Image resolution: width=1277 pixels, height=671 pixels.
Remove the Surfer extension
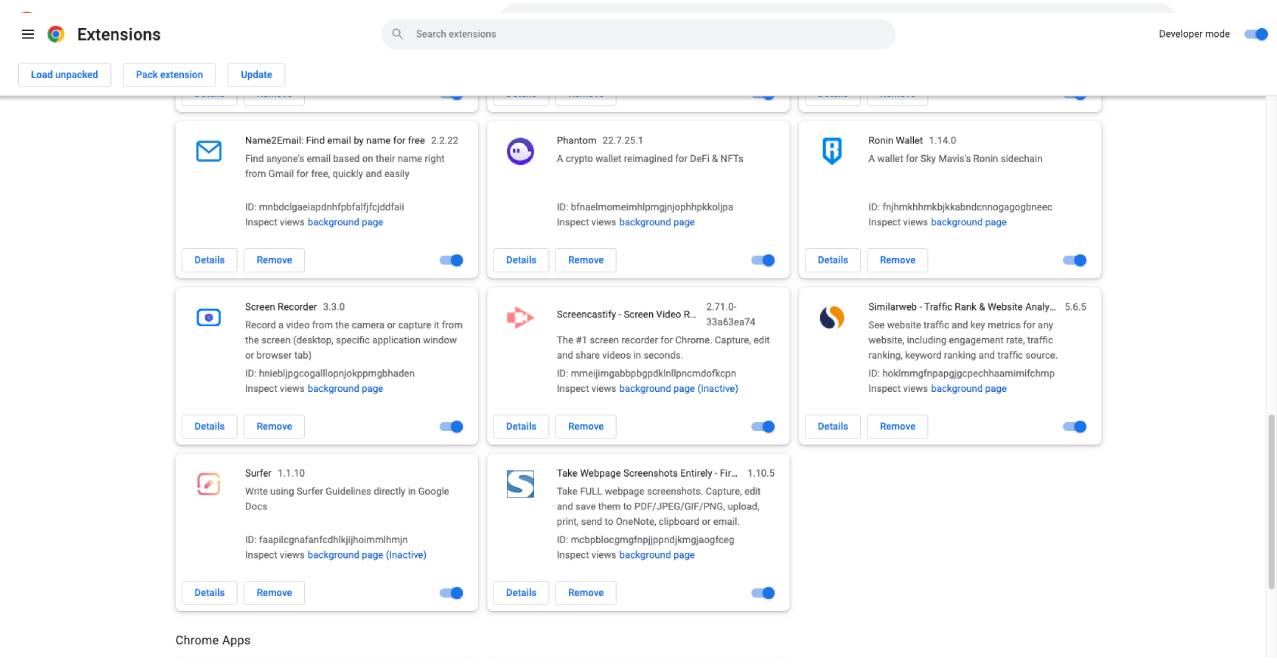(274, 592)
